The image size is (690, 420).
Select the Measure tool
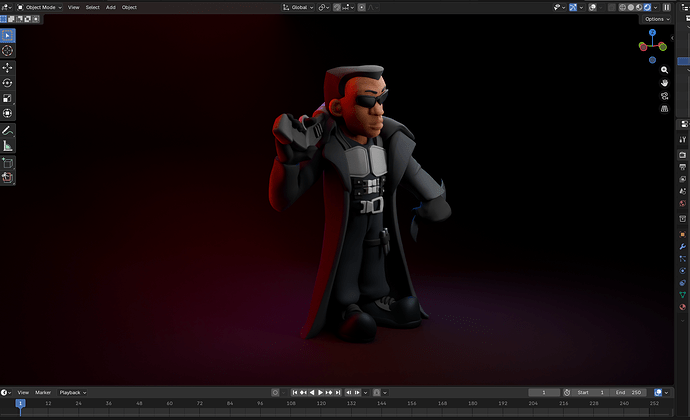[7, 146]
